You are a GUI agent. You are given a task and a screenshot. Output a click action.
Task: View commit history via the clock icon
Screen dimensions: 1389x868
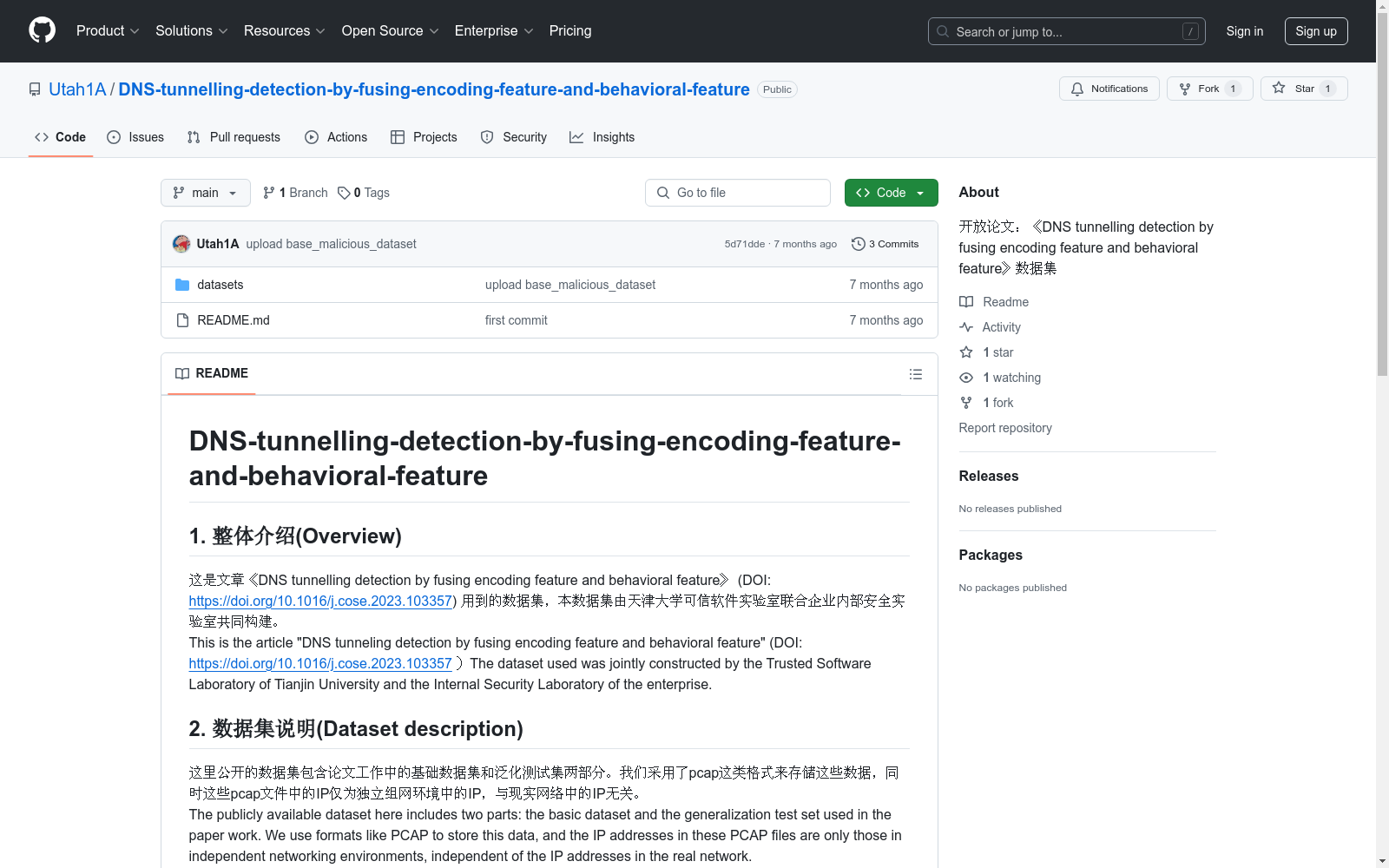tap(859, 244)
